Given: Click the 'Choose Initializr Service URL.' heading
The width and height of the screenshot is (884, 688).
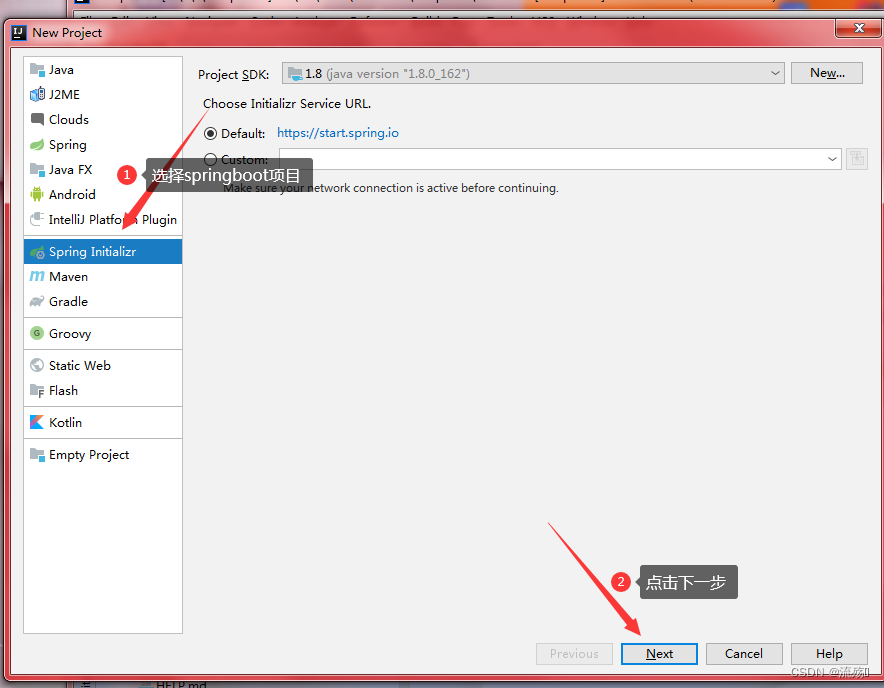Looking at the screenshot, I should point(287,104).
